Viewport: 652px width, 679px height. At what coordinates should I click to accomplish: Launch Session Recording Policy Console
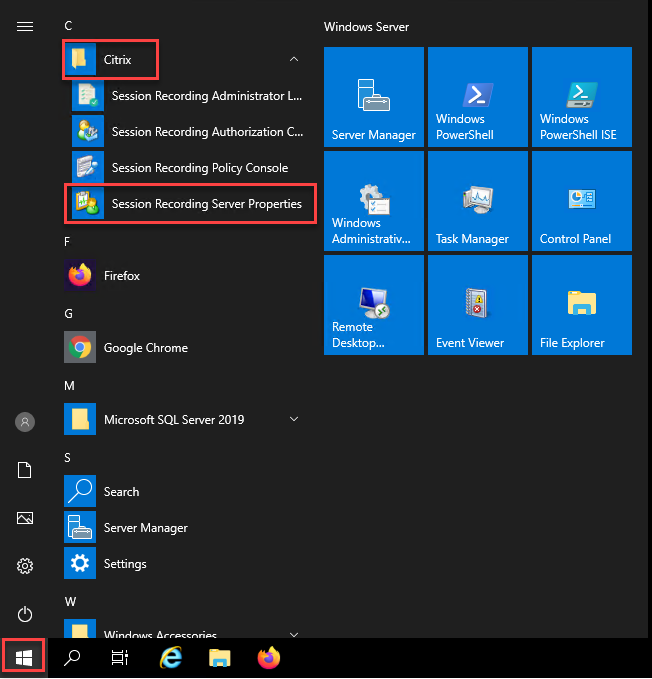(x=199, y=168)
